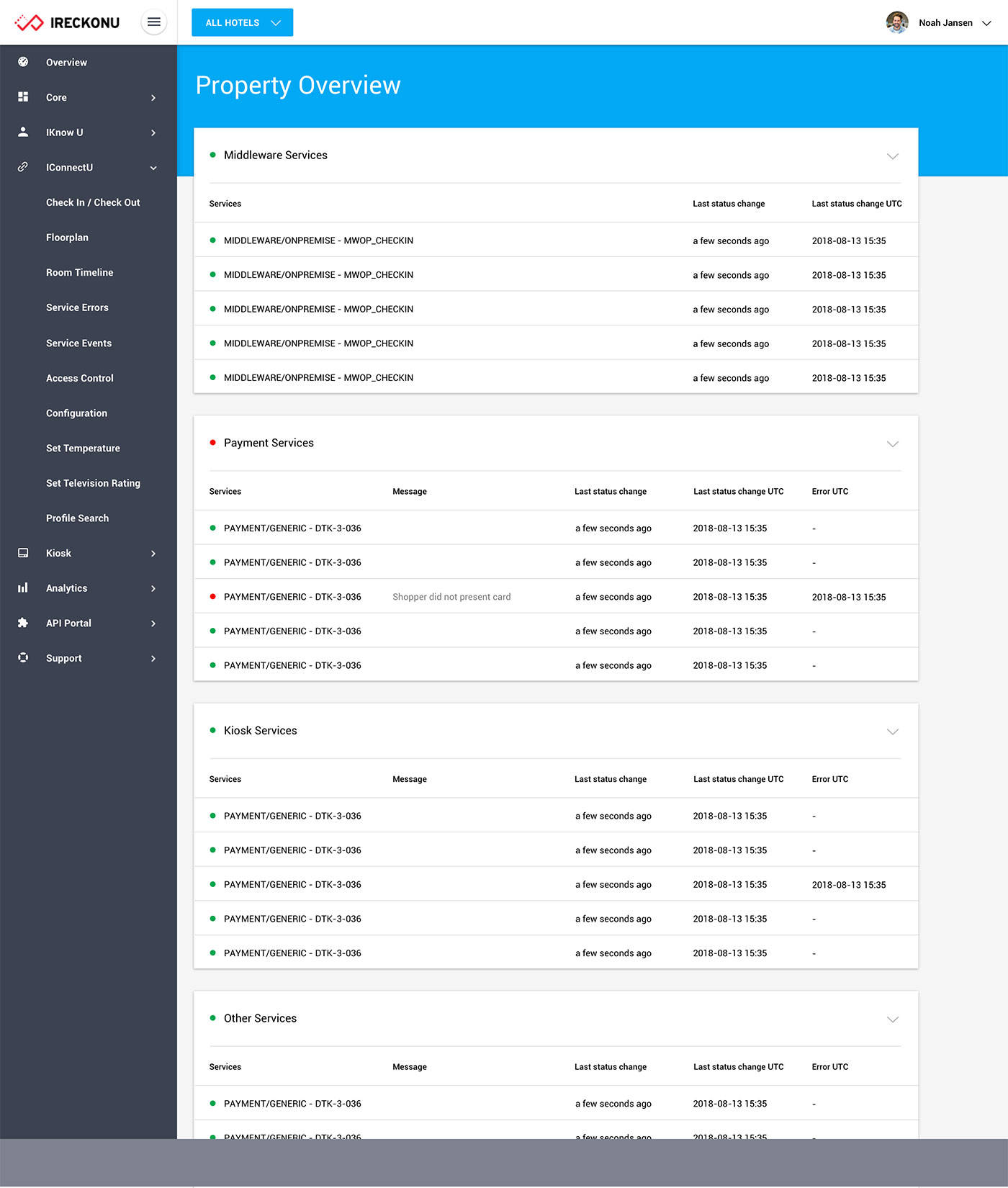Click the Noah Jansen username

(x=945, y=23)
